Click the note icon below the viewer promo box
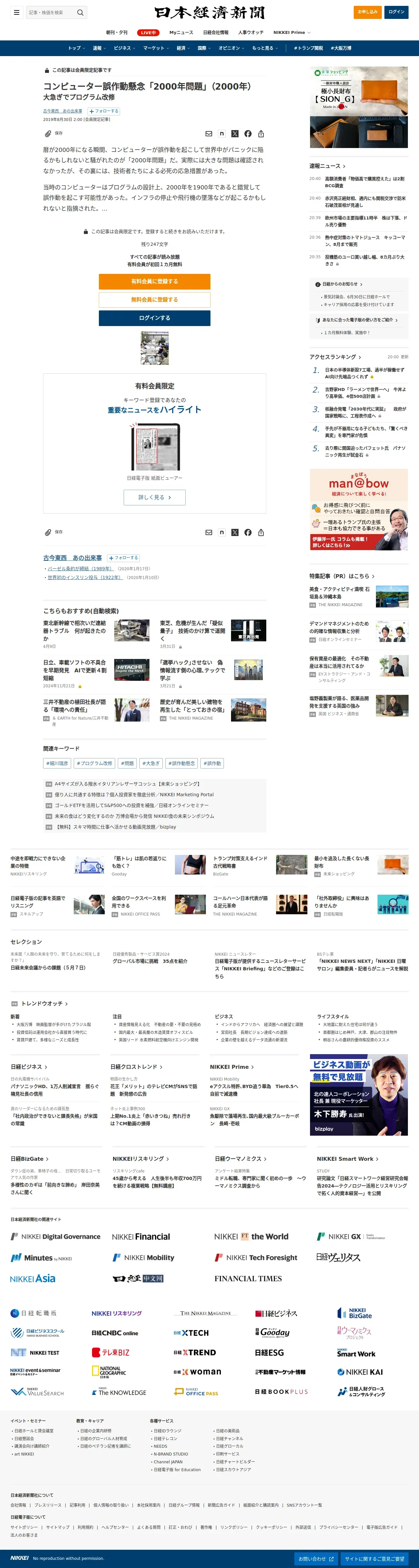 [x=222, y=532]
